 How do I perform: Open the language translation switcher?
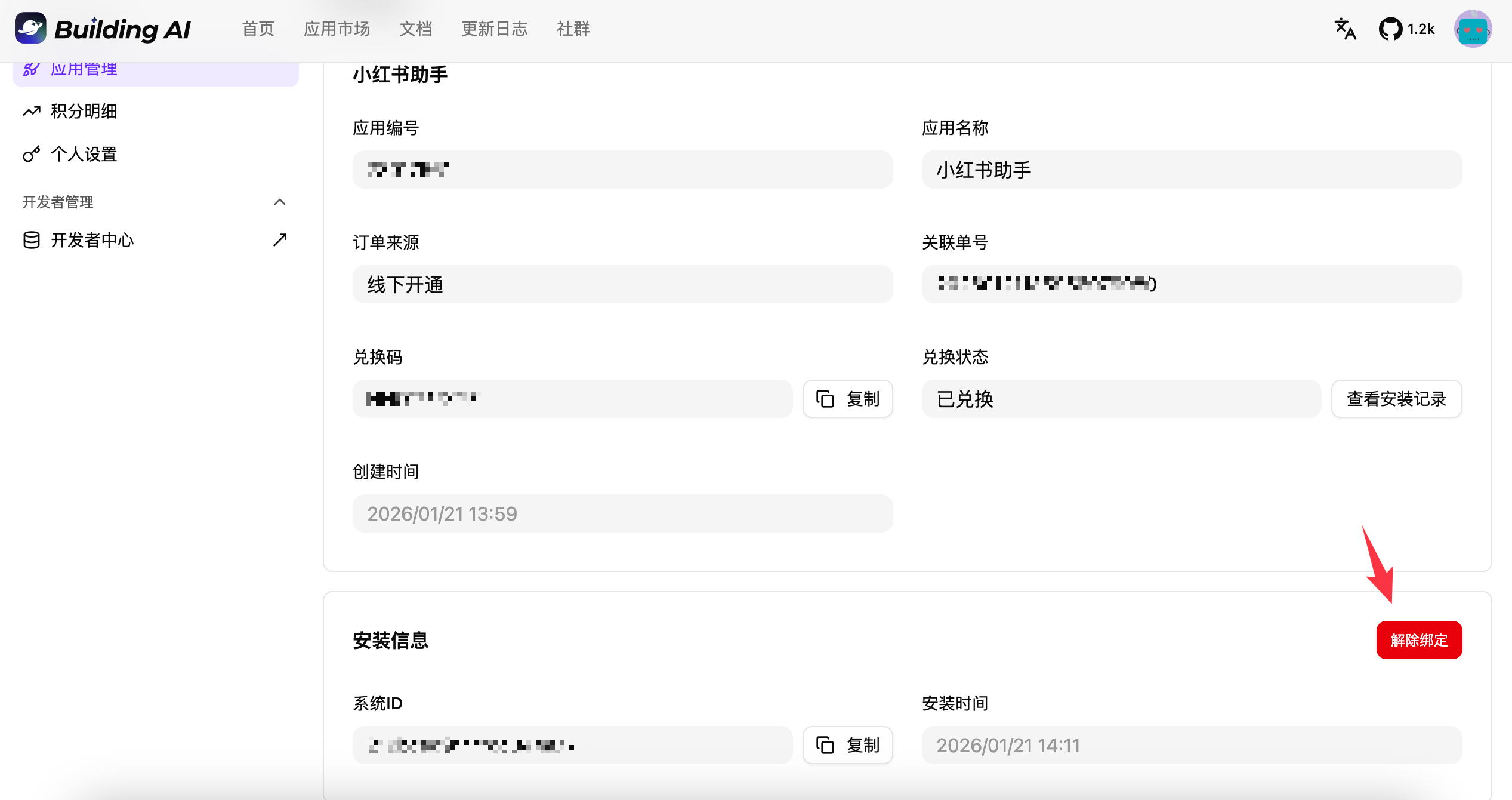click(x=1345, y=29)
